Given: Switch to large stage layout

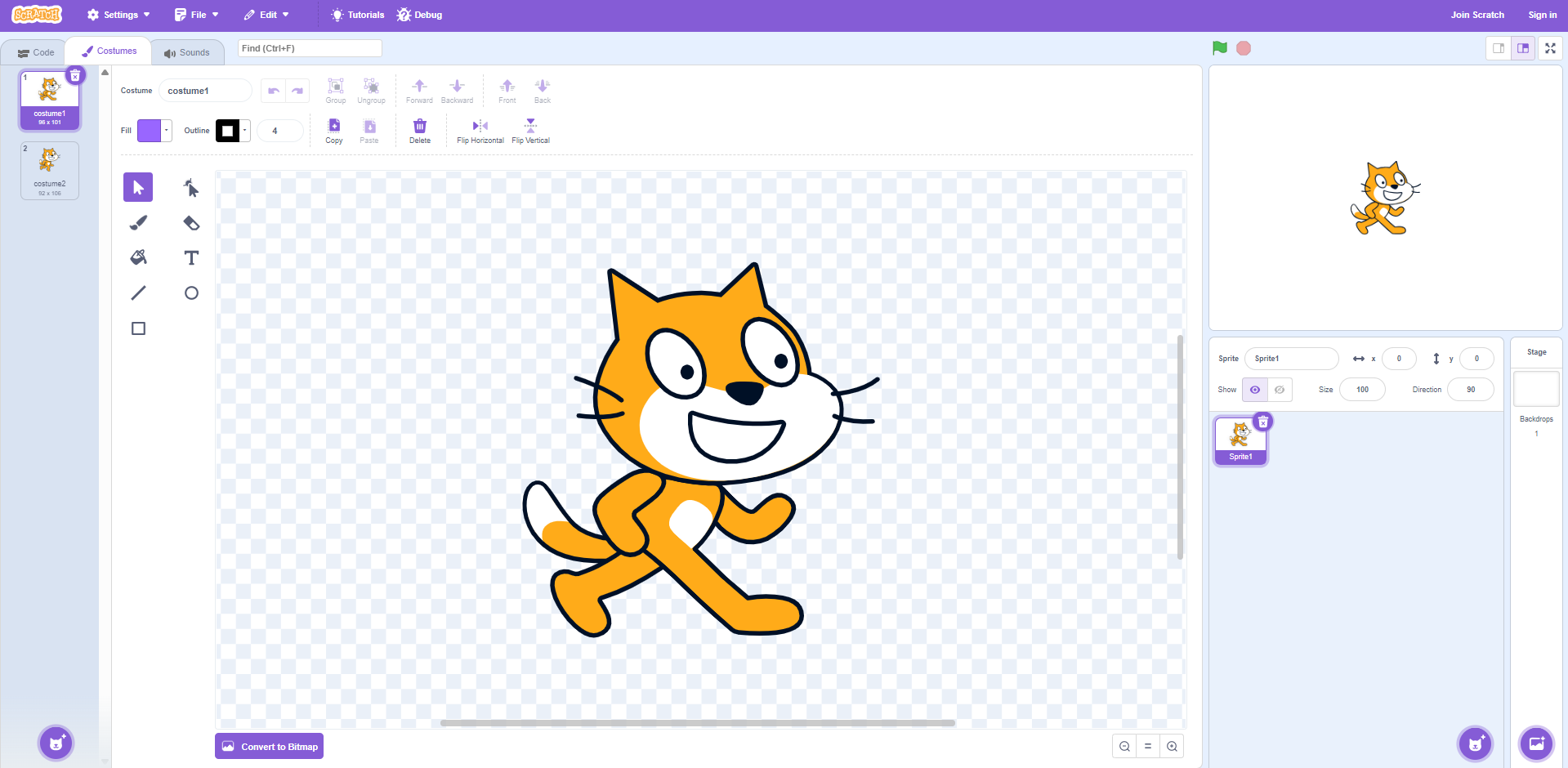Looking at the screenshot, I should coord(1523,49).
